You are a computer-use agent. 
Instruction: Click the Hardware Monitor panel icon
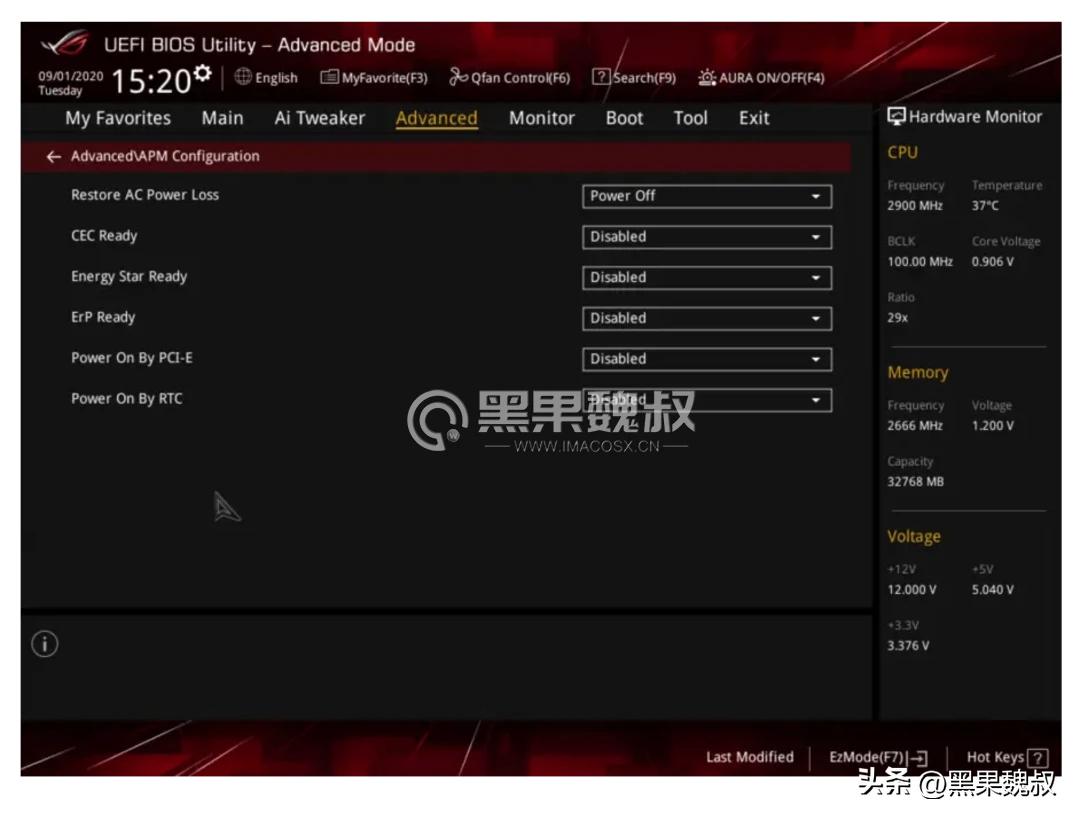coord(893,116)
